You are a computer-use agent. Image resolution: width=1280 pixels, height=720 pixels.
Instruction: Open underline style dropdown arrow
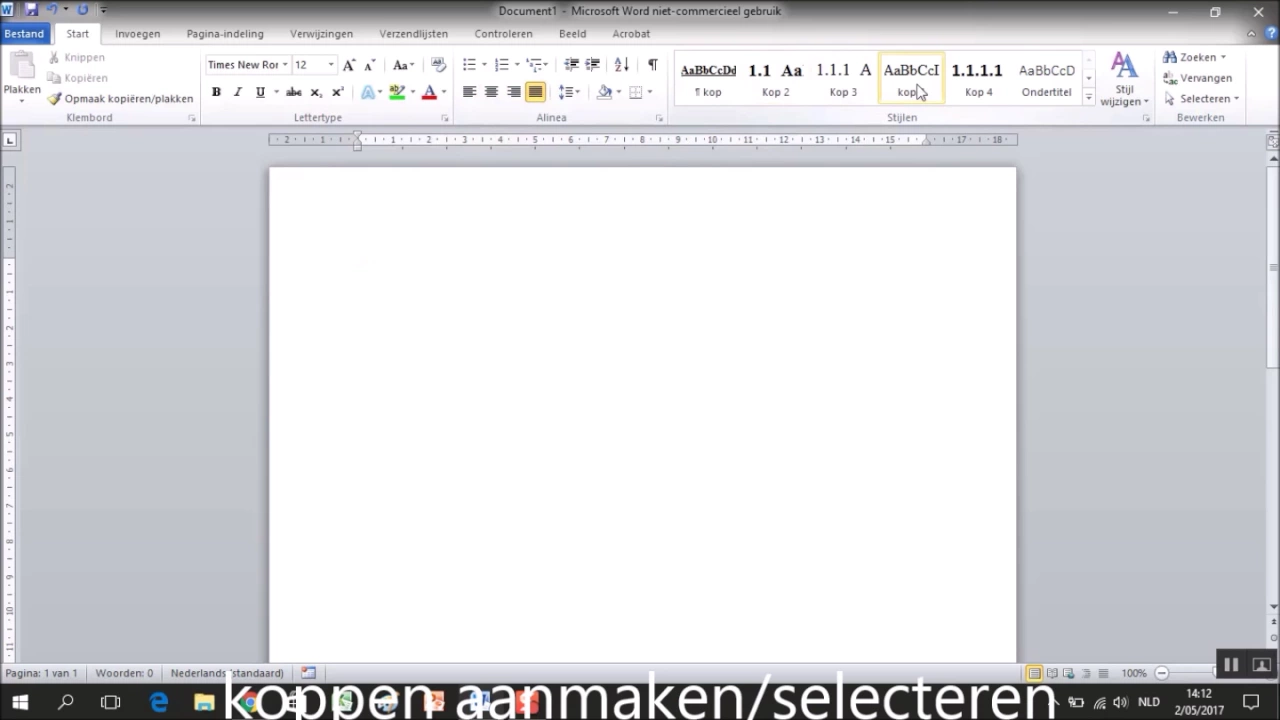[275, 92]
